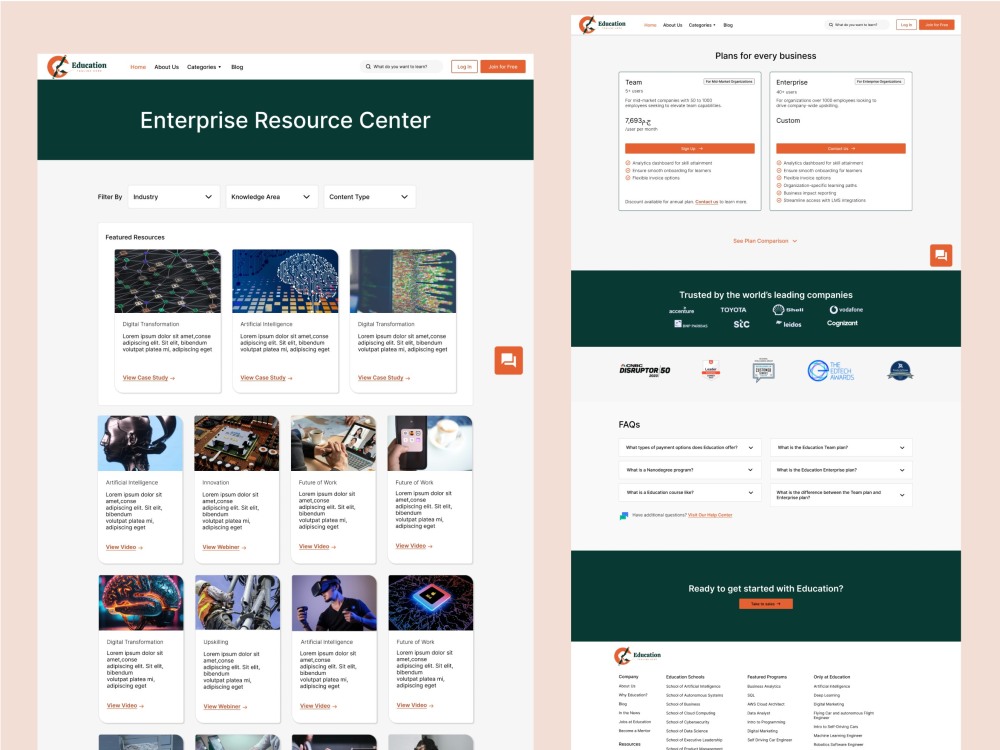
Task: Click the robot head profile thumbnail
Action: 140,443
